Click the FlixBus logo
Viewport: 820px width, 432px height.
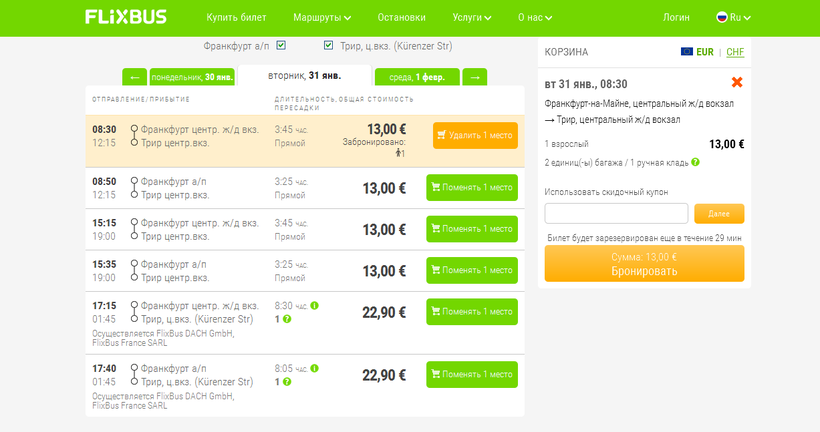point(125,17)
